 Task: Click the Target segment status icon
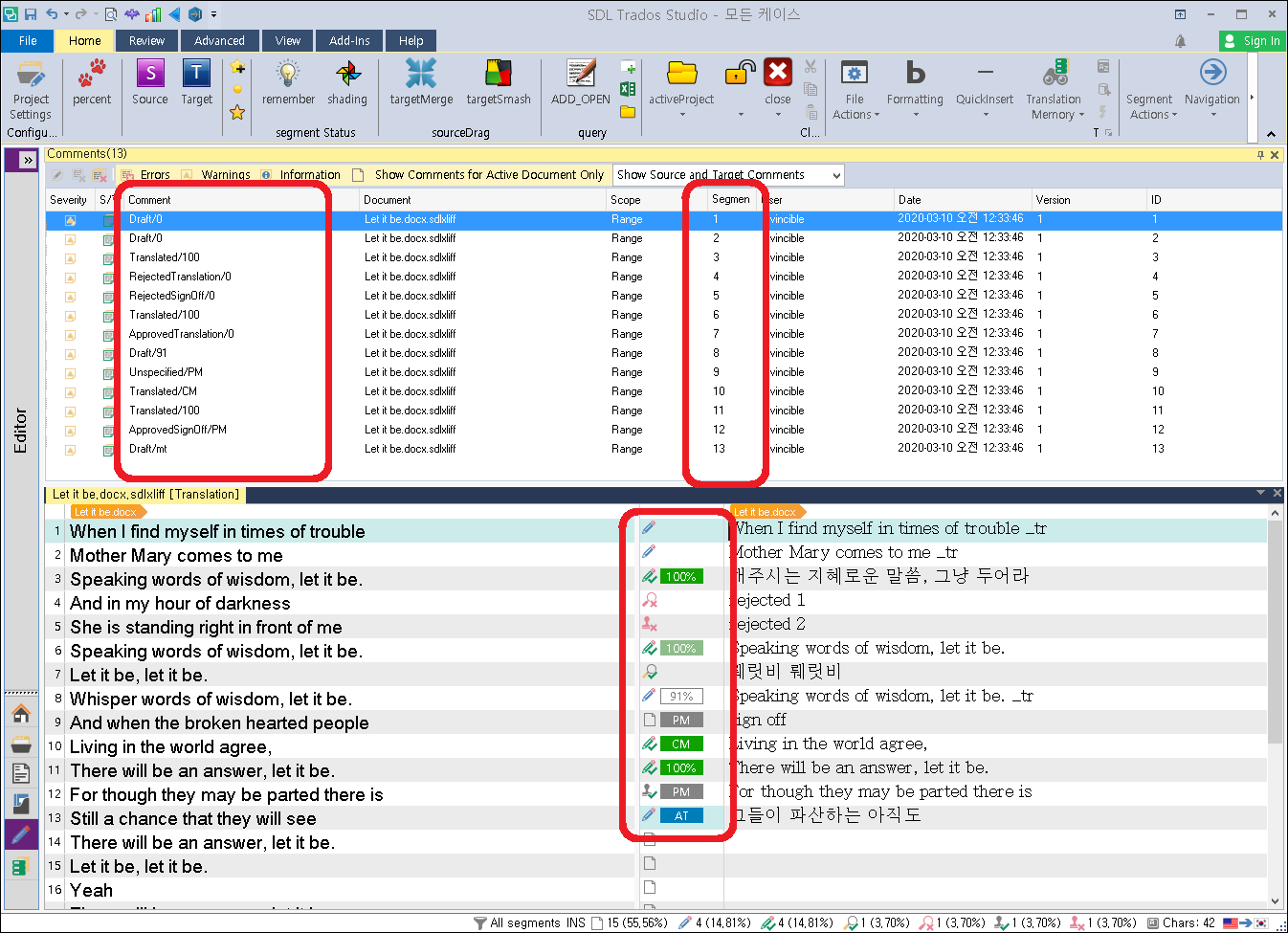(x=196, y=81)
